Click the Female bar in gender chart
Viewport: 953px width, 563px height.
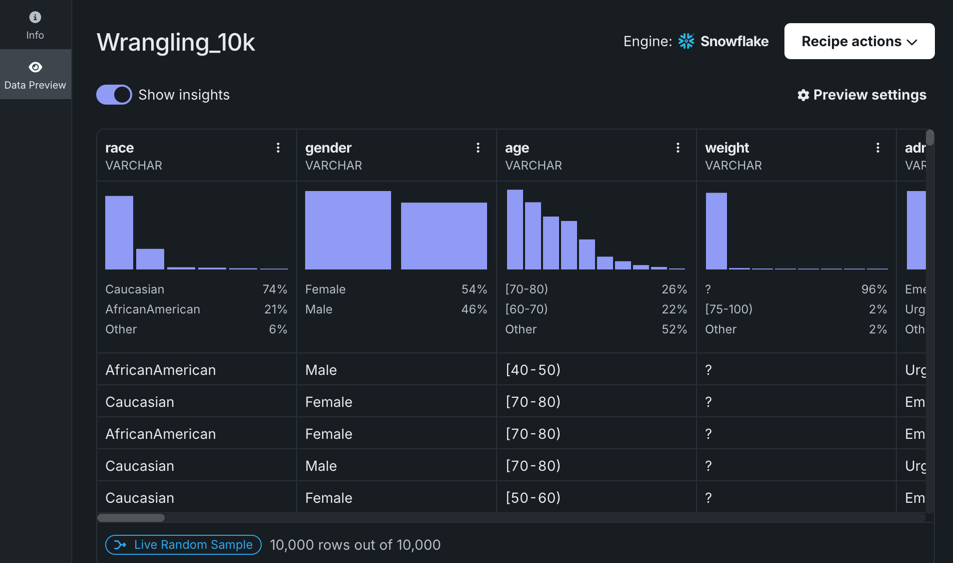[x=347, y=230]
